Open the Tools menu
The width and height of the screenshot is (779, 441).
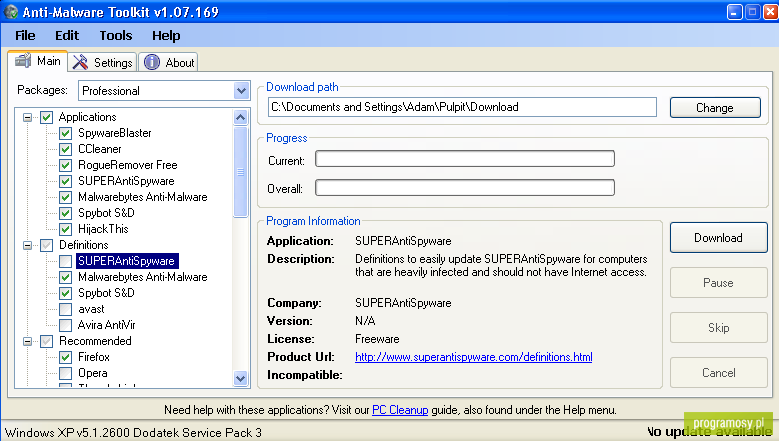(x=116, y=36)
